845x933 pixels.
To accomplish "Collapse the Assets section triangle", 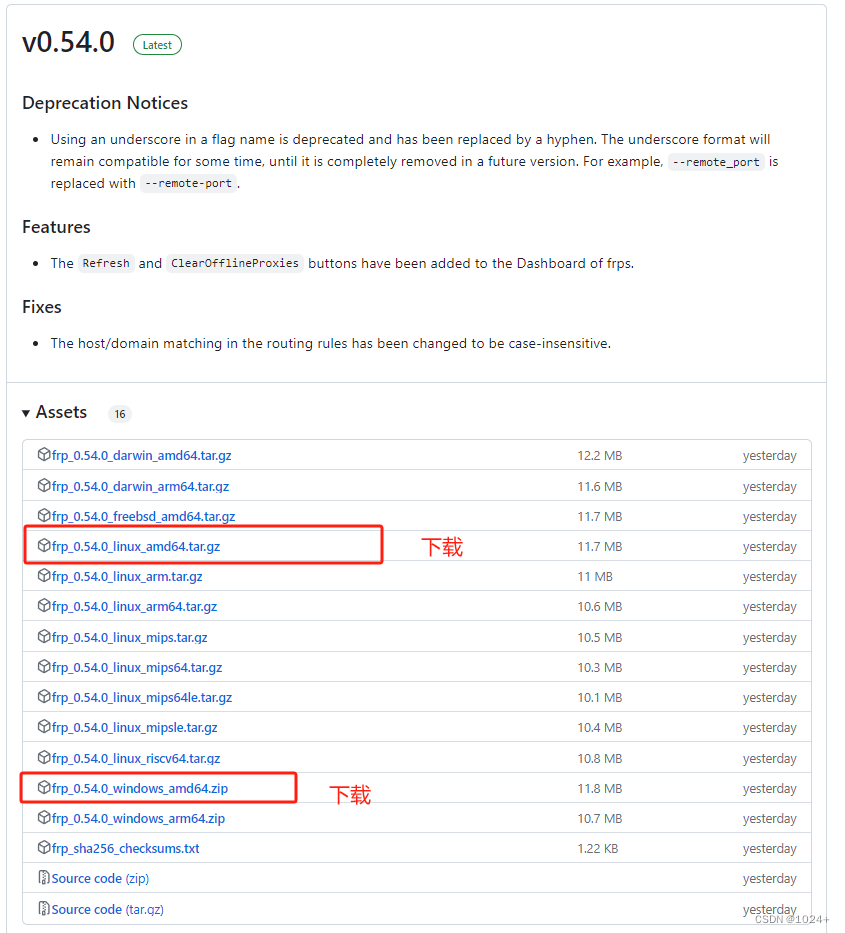I will coord(26,413).
